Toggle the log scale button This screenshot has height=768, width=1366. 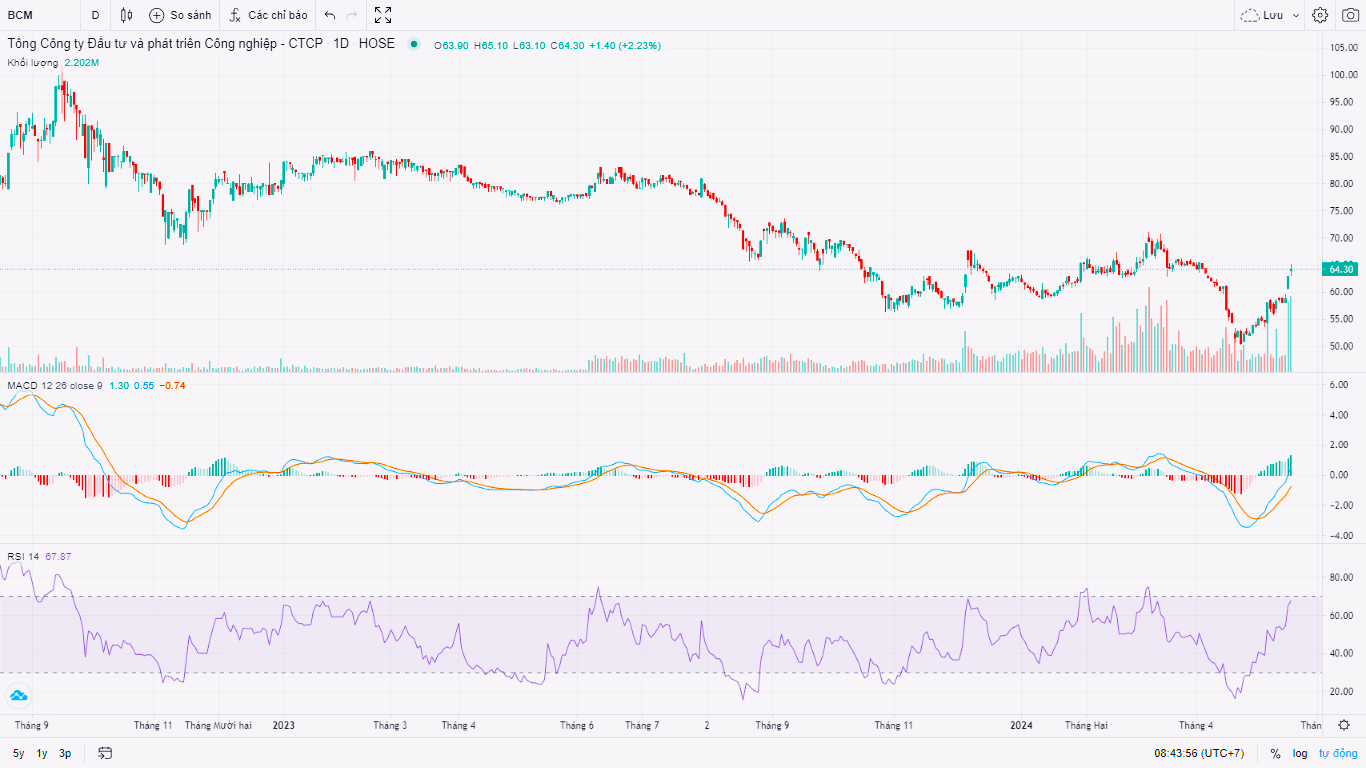pyautogui.click(x=1300, y=753)
